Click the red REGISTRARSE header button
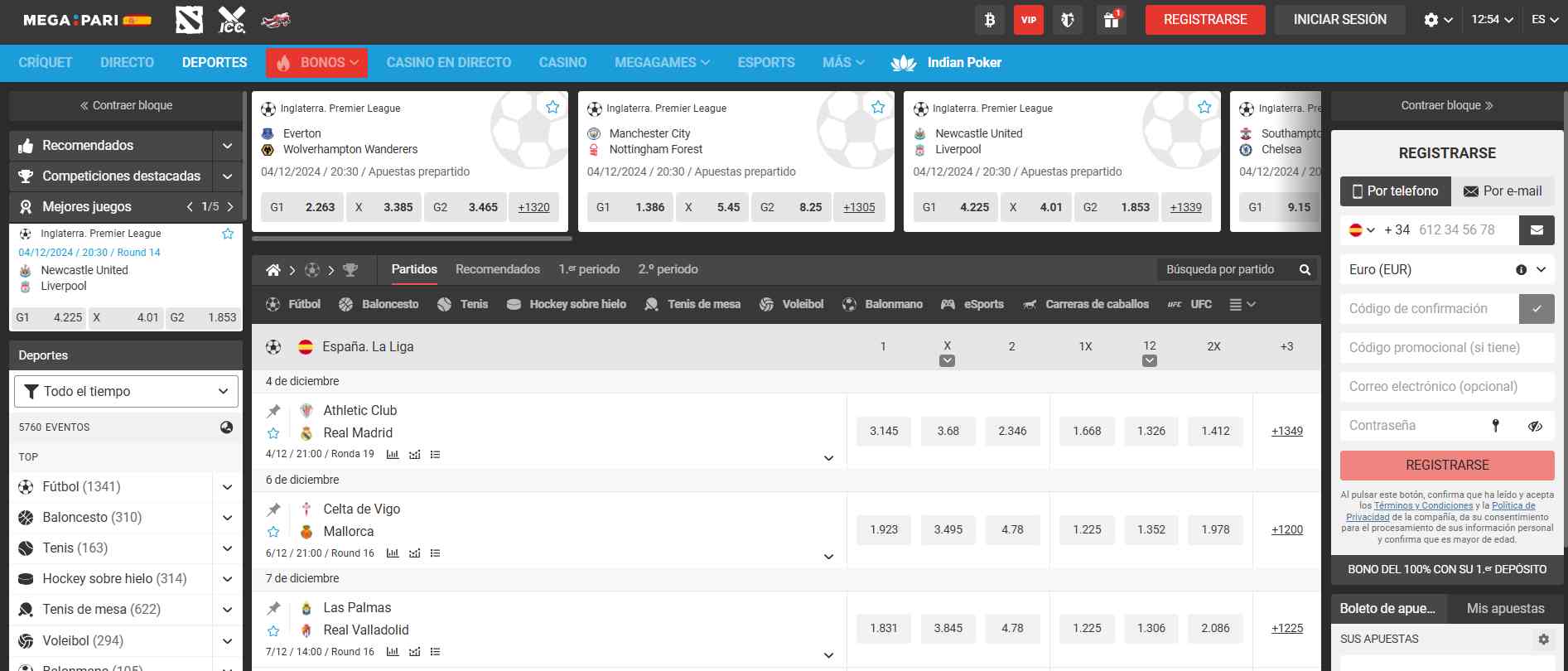The image size is (1568, 671). point(1205,20)
